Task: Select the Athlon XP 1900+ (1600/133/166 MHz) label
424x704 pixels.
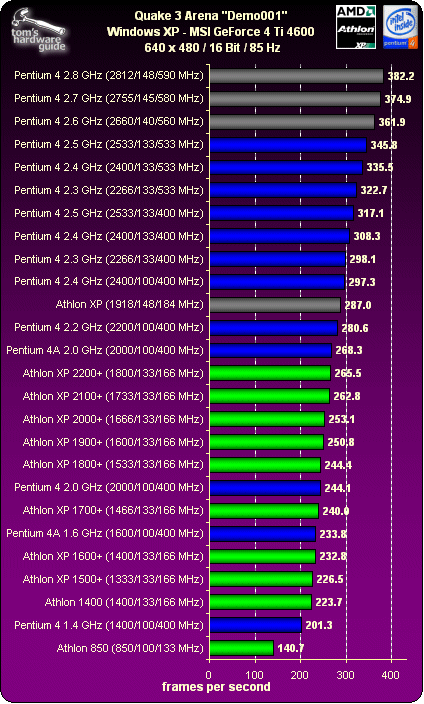Action: pos(113,442)
